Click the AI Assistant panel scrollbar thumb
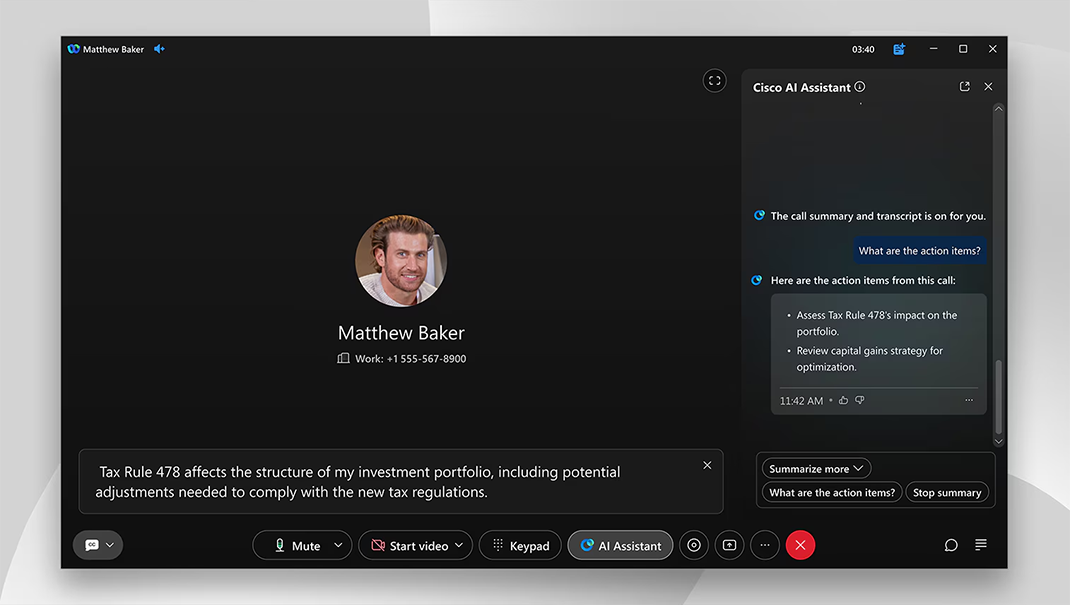The image size is (1070, 605). coord(998,396)
